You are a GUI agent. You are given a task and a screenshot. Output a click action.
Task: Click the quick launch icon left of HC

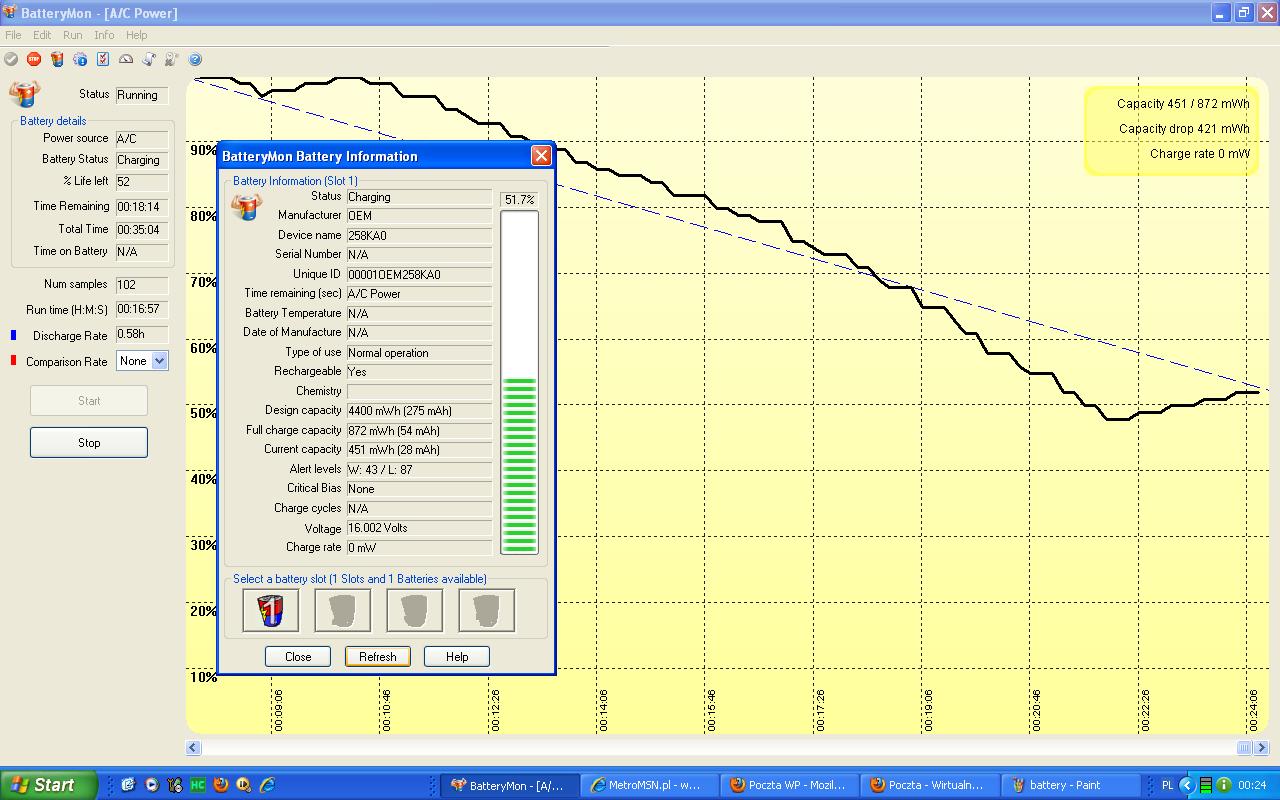pyautogui.click(x=175, y=785)
